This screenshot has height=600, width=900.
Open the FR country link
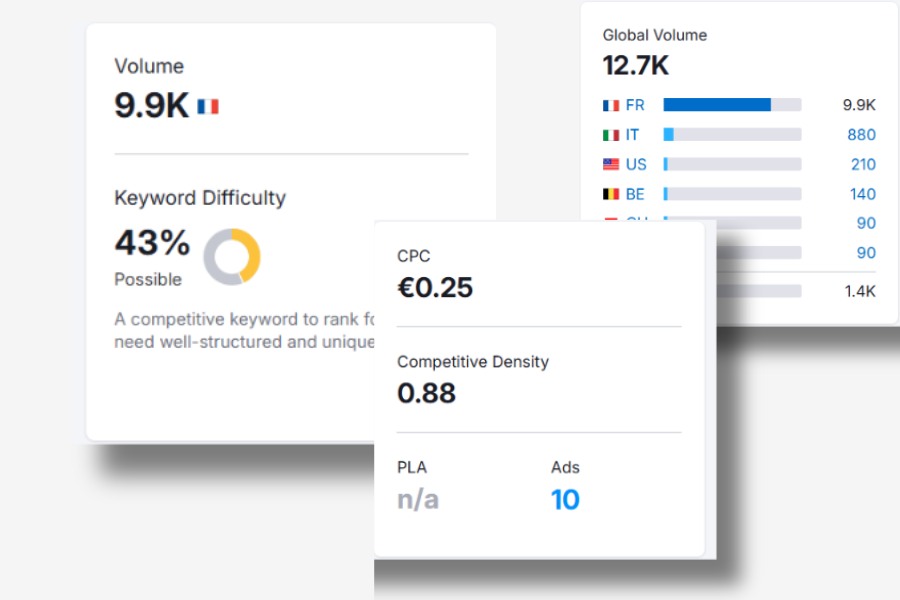pos(635,105)
